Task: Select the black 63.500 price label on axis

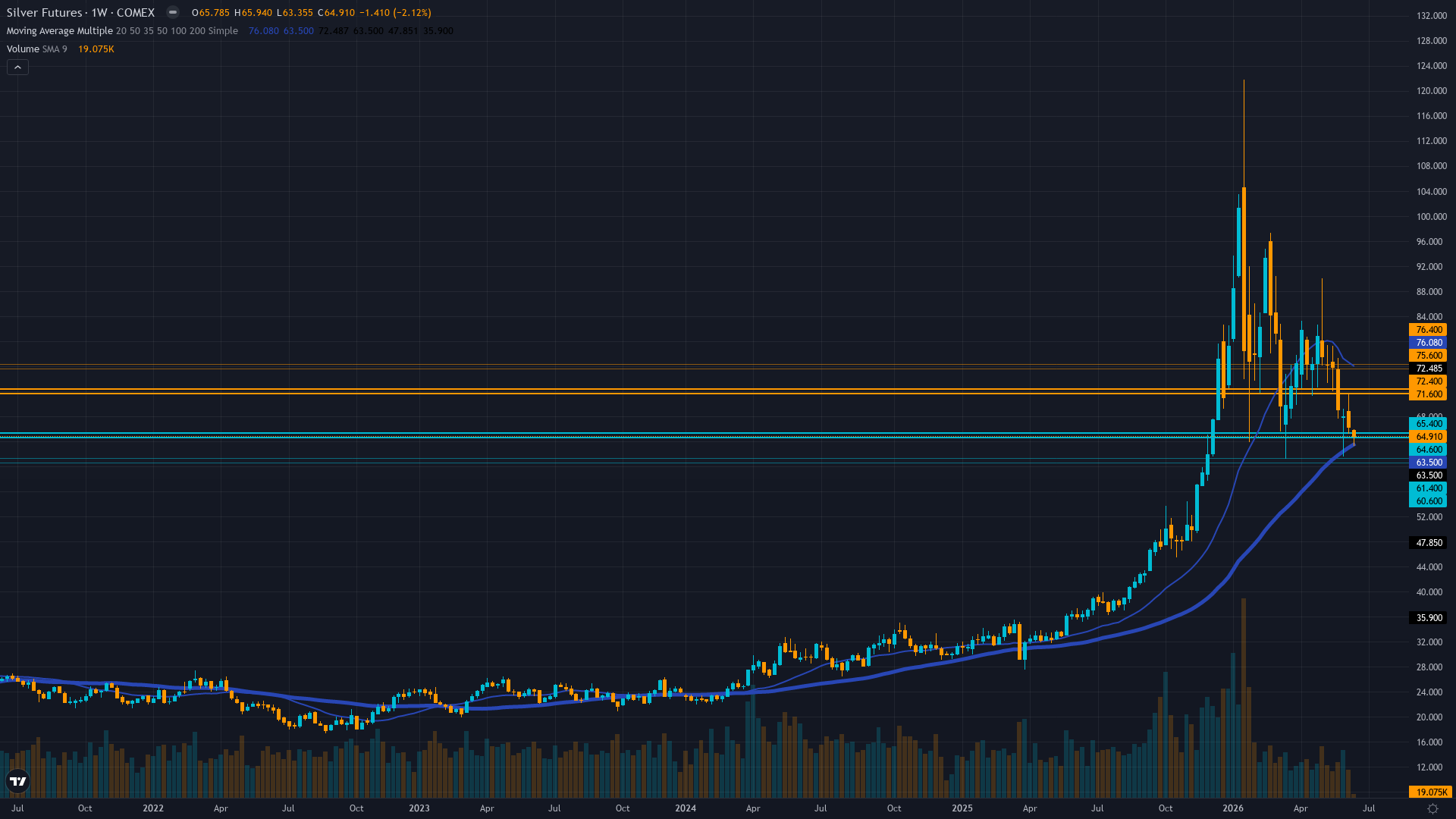Action: pyautogui.click(x=1428, y=475)
